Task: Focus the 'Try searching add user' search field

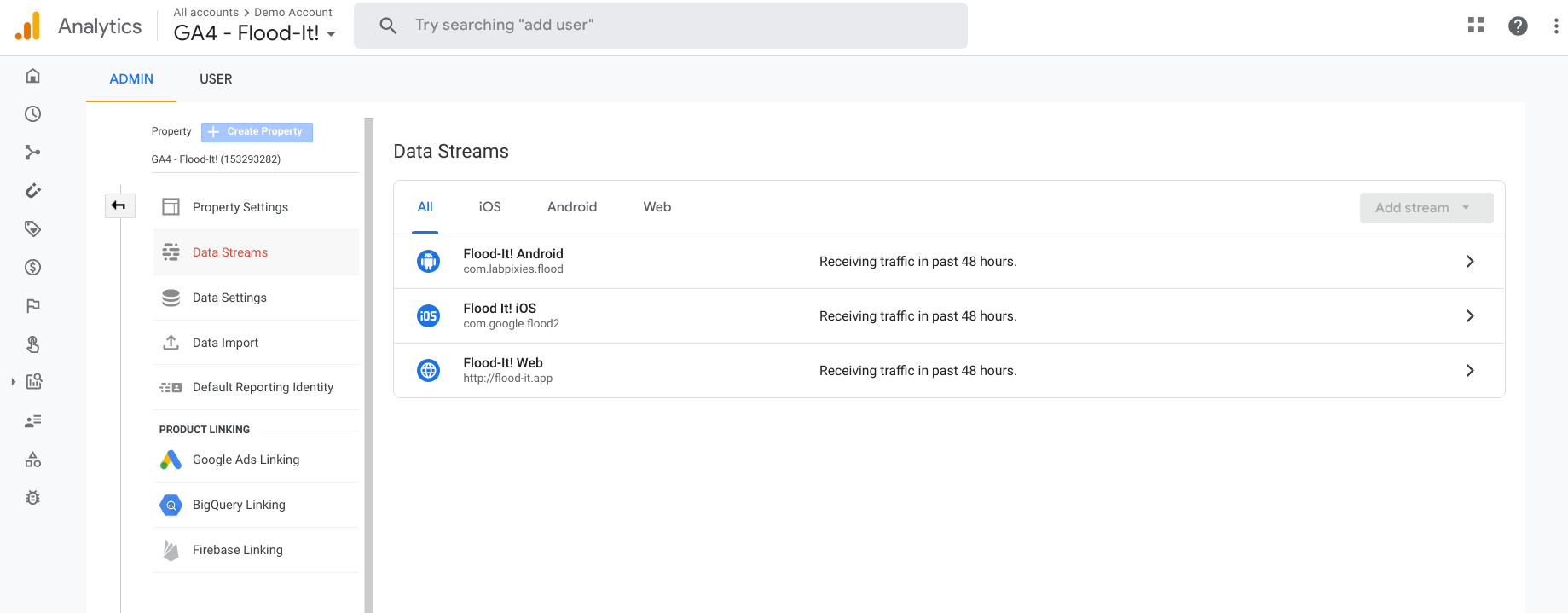Action: point(661,26)
